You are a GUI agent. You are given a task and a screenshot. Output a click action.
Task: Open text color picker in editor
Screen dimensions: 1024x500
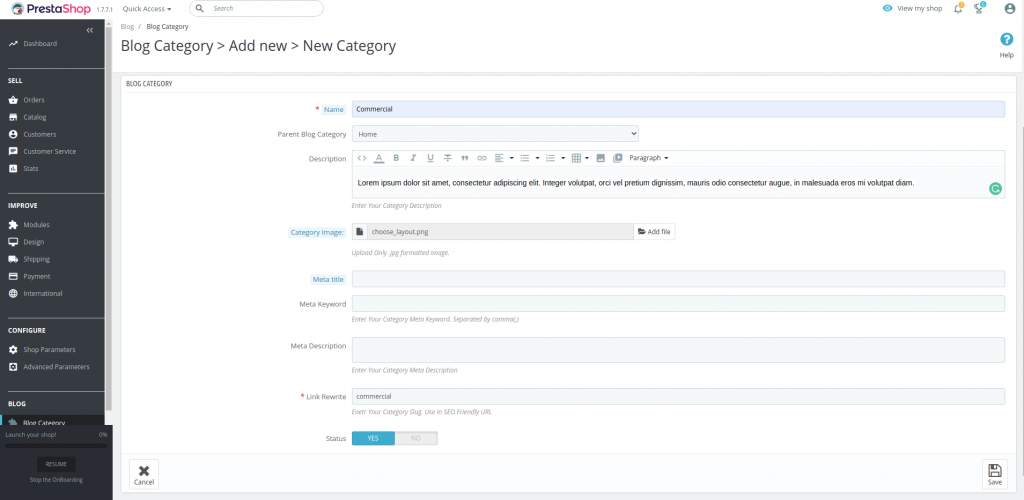(x=379, y=158)
